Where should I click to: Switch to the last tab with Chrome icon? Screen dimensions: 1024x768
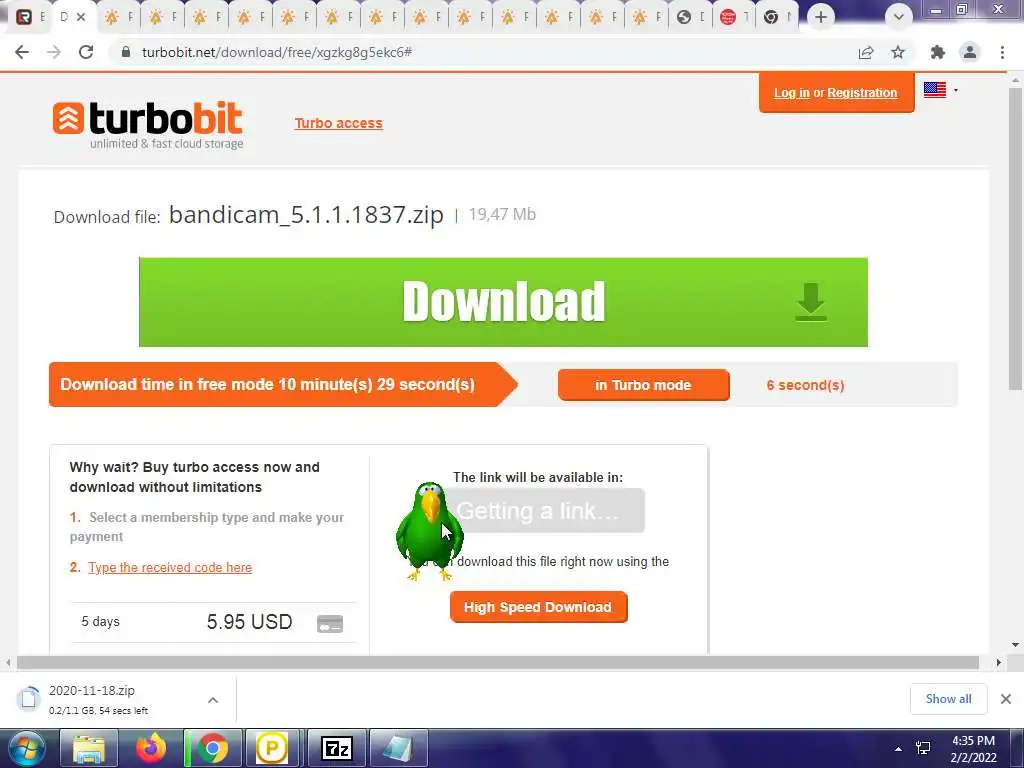tap(777, 17)
